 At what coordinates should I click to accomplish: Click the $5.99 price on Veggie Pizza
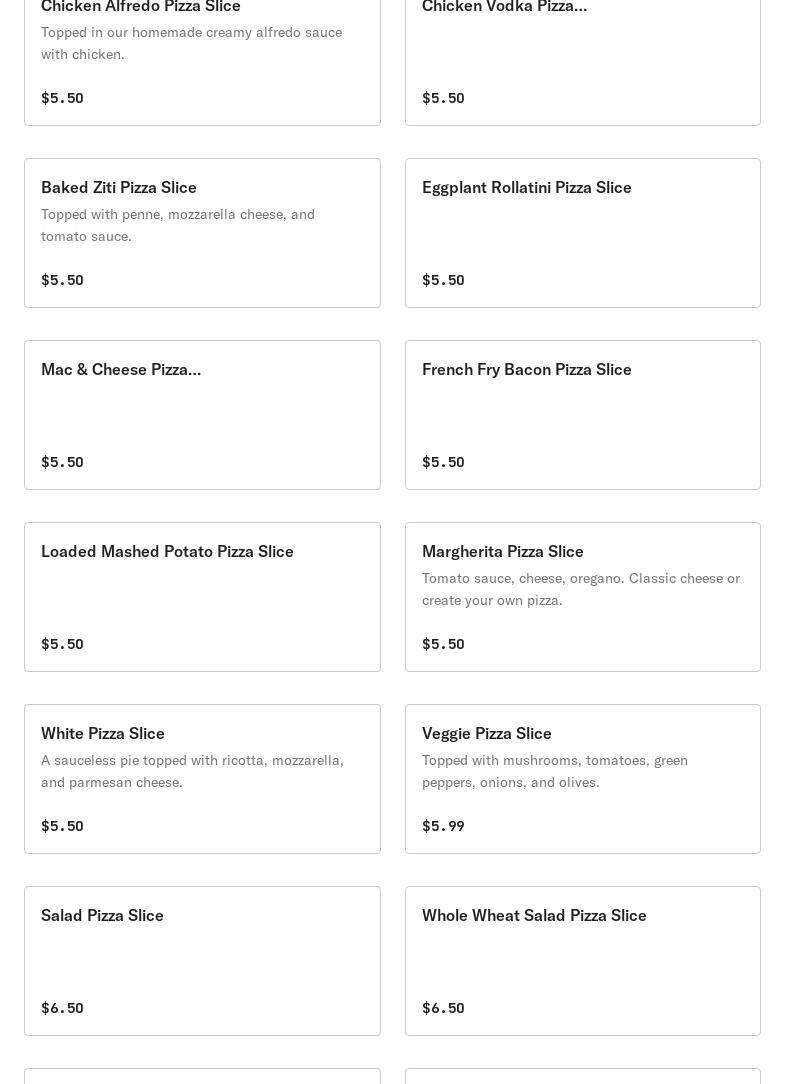(443, 826)
